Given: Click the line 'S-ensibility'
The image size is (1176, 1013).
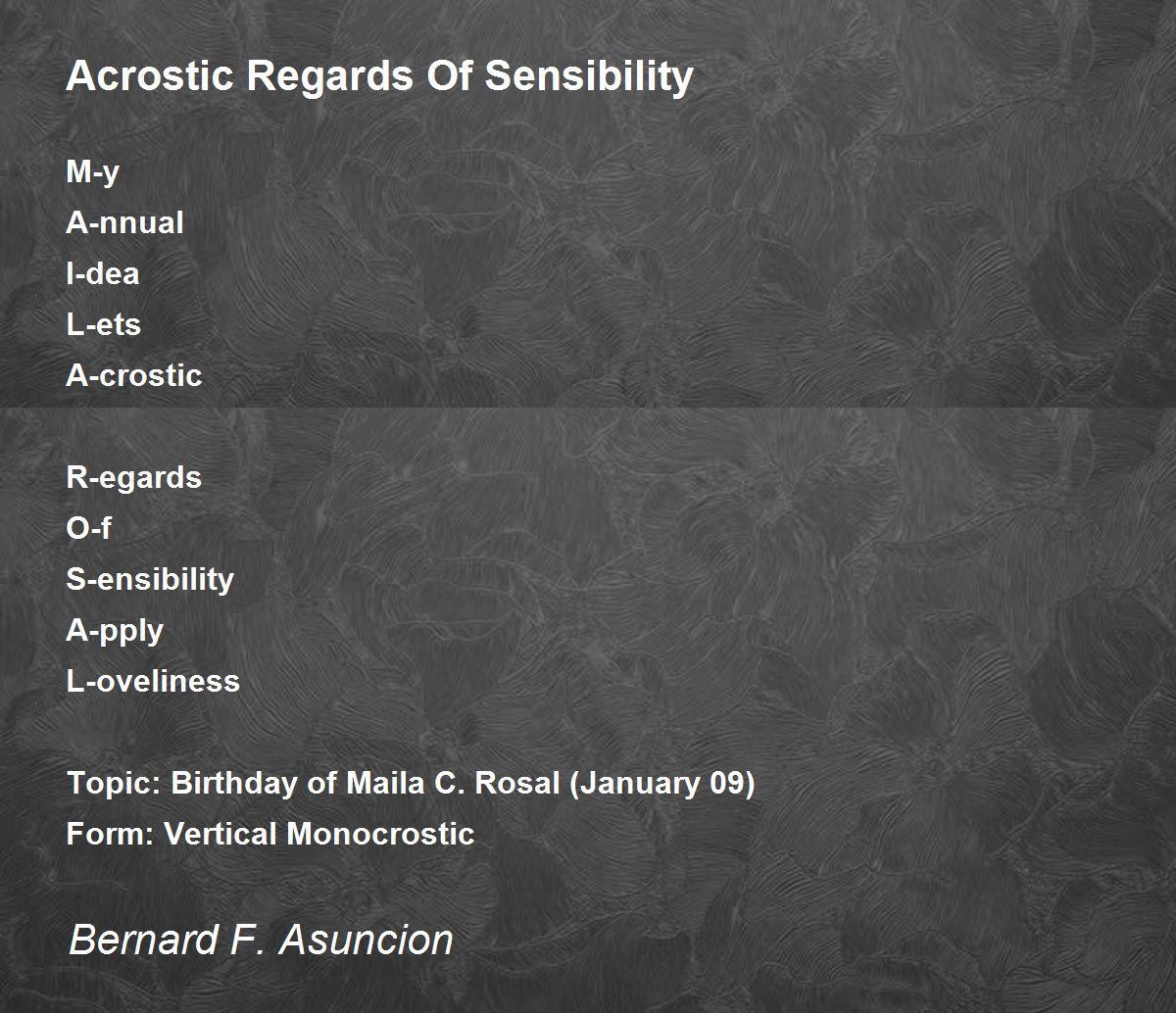Looking at the screenshot, I should tap(150, 580).
